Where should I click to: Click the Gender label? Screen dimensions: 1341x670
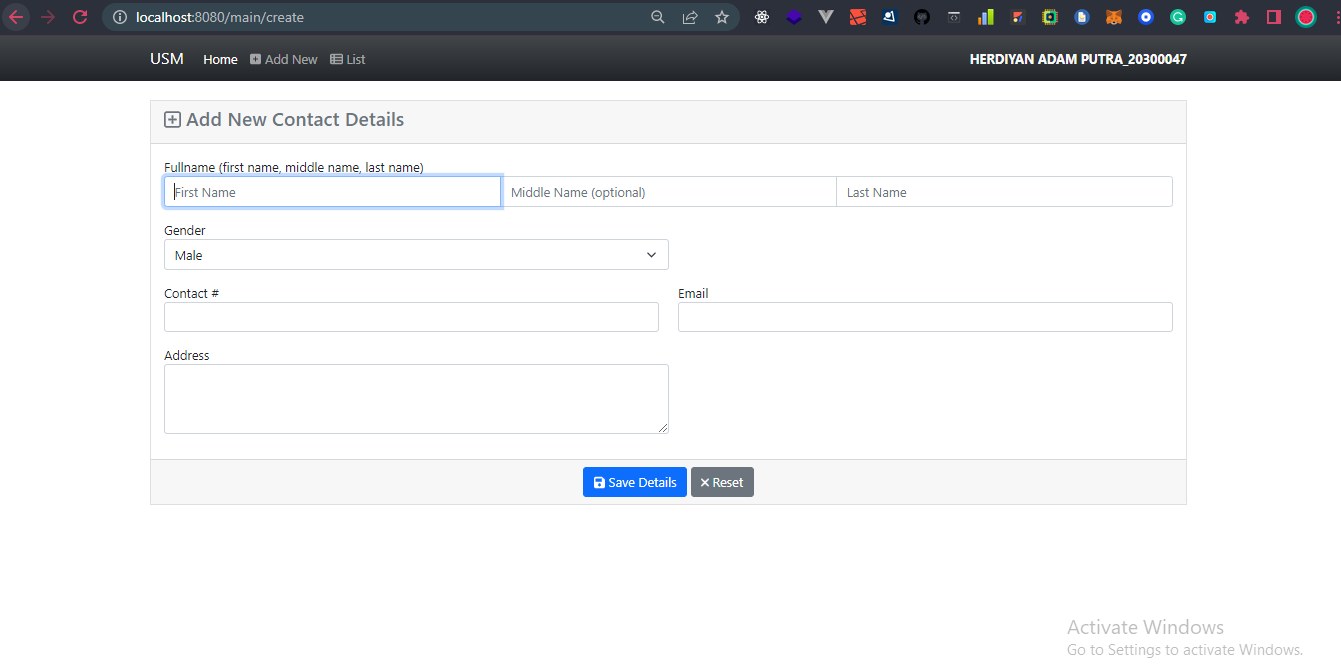(185, 230)
